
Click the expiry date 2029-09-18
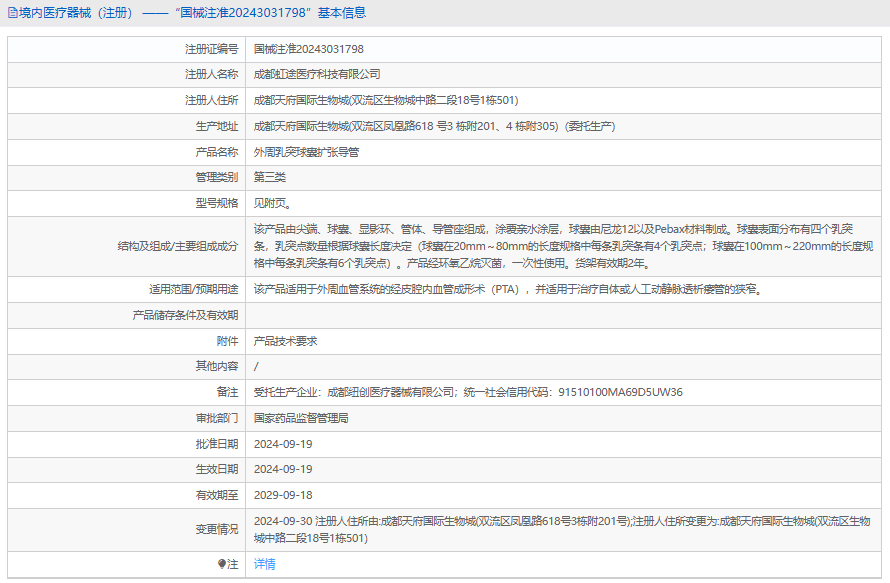pos(283,495)
